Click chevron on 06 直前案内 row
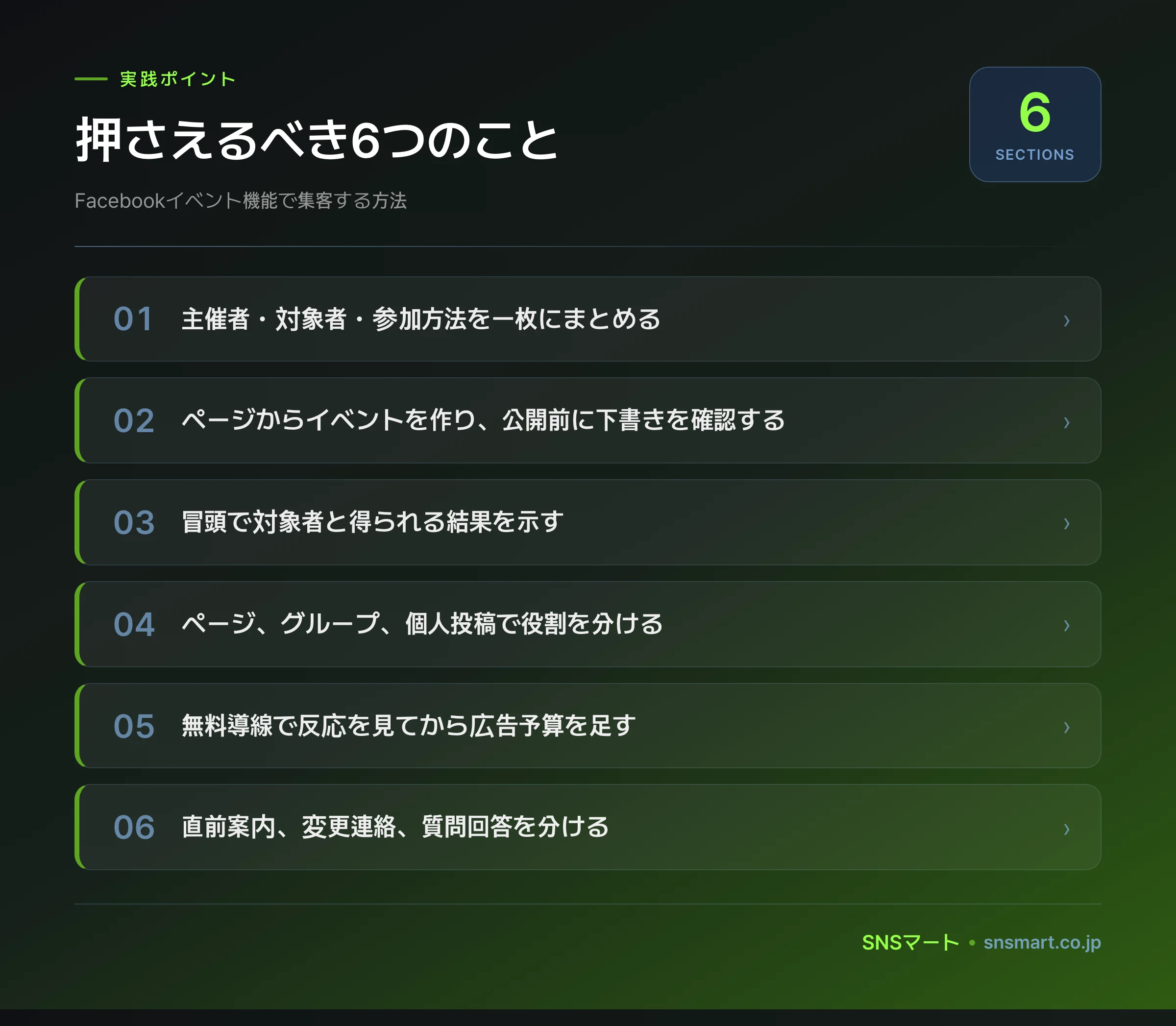Screen dimensions: 1176x1026 [x=1066, y=829]
